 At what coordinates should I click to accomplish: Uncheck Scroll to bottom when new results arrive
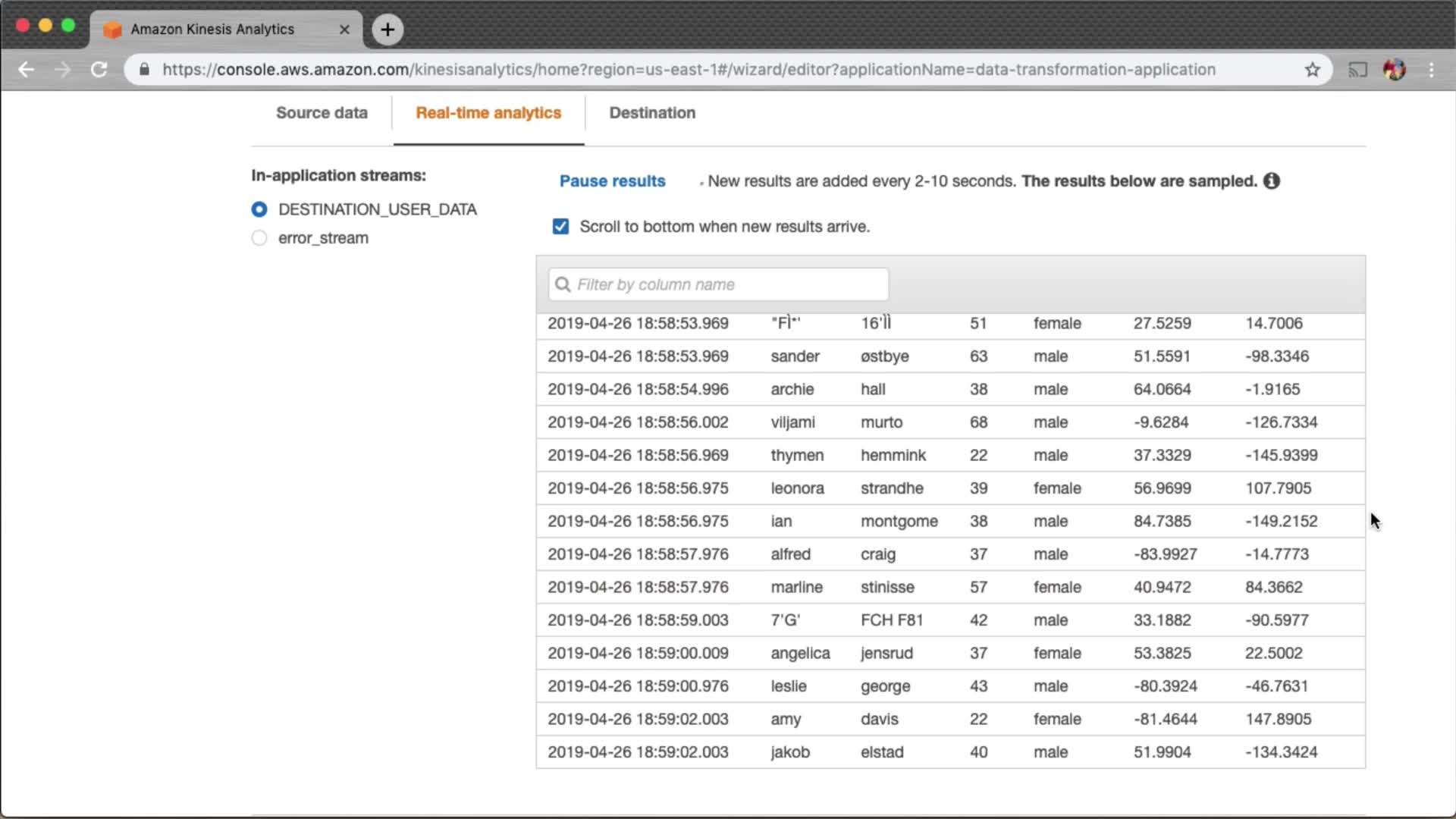pyautogui.click(x=560, y=227)
